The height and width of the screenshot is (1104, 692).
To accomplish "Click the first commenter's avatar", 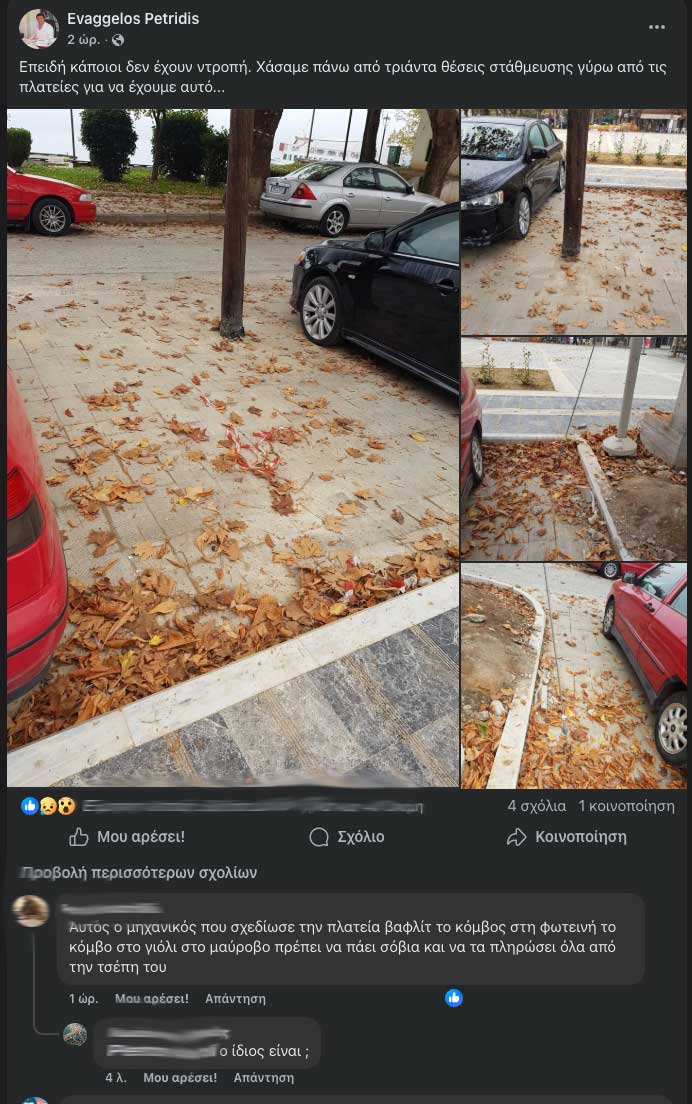I will coord(31,911).
